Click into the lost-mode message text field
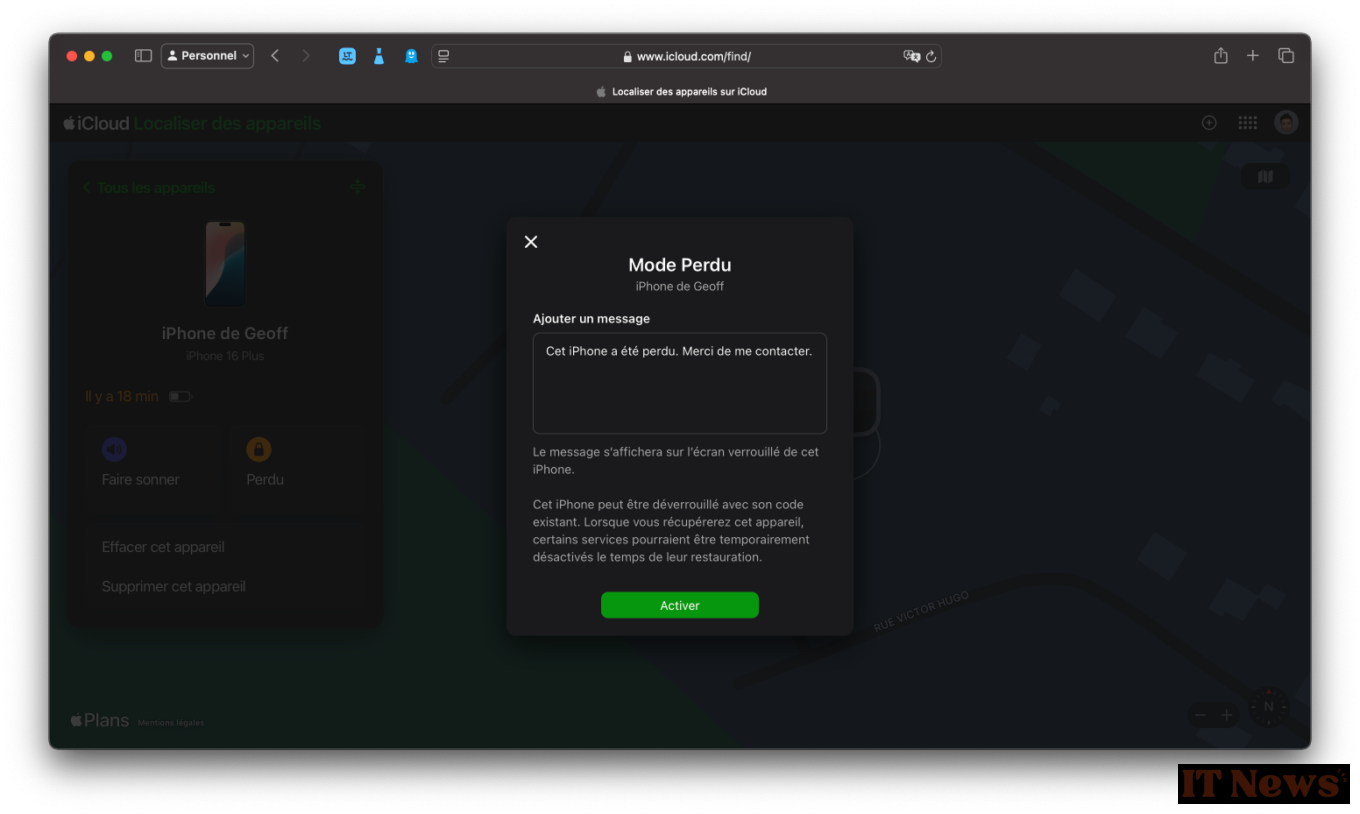 pos(680,383)
